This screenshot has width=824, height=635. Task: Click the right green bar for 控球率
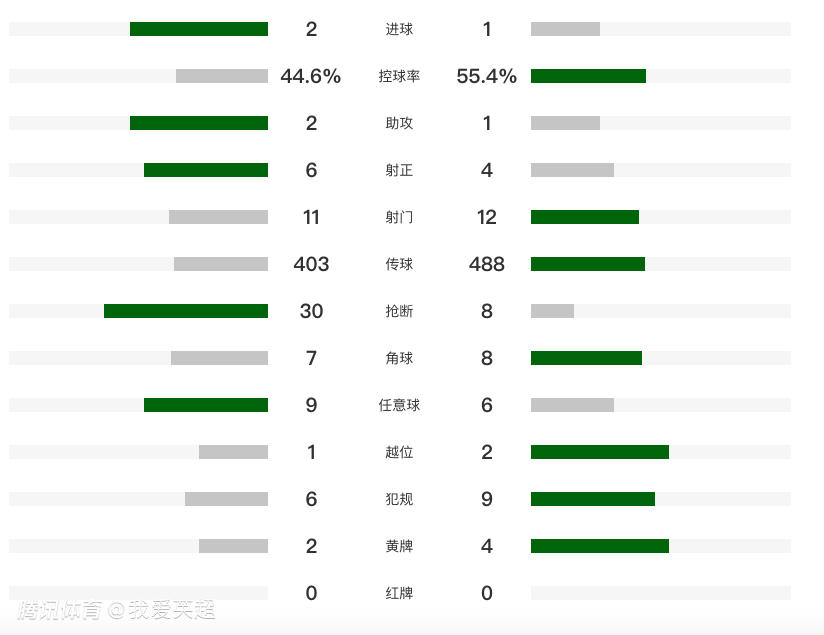[588, 76]
